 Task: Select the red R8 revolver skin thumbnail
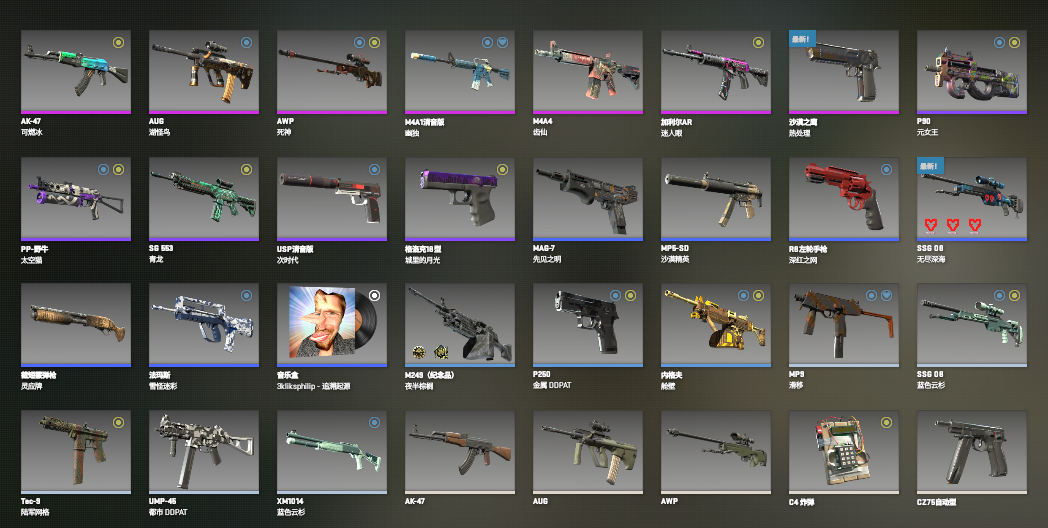pyautogui.click(x=844, y=197)
